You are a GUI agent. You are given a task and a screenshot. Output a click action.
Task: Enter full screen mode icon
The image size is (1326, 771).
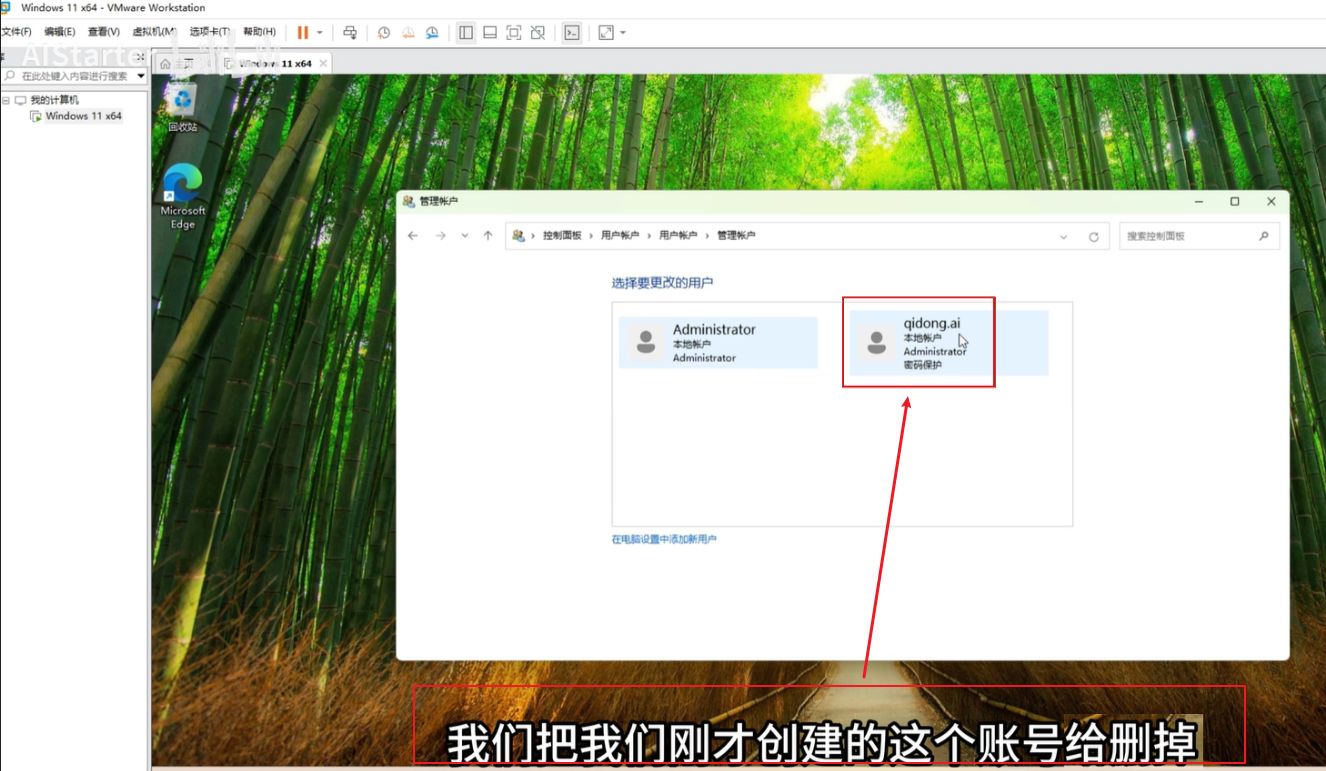coord(514,32)
